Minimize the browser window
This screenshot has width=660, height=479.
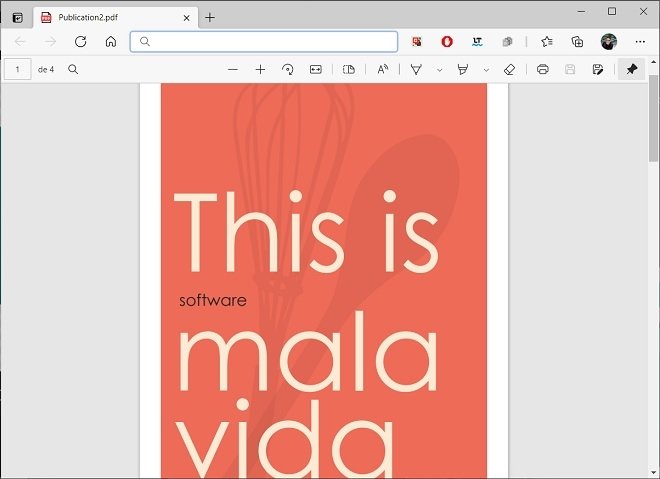[x=582, y=12]
